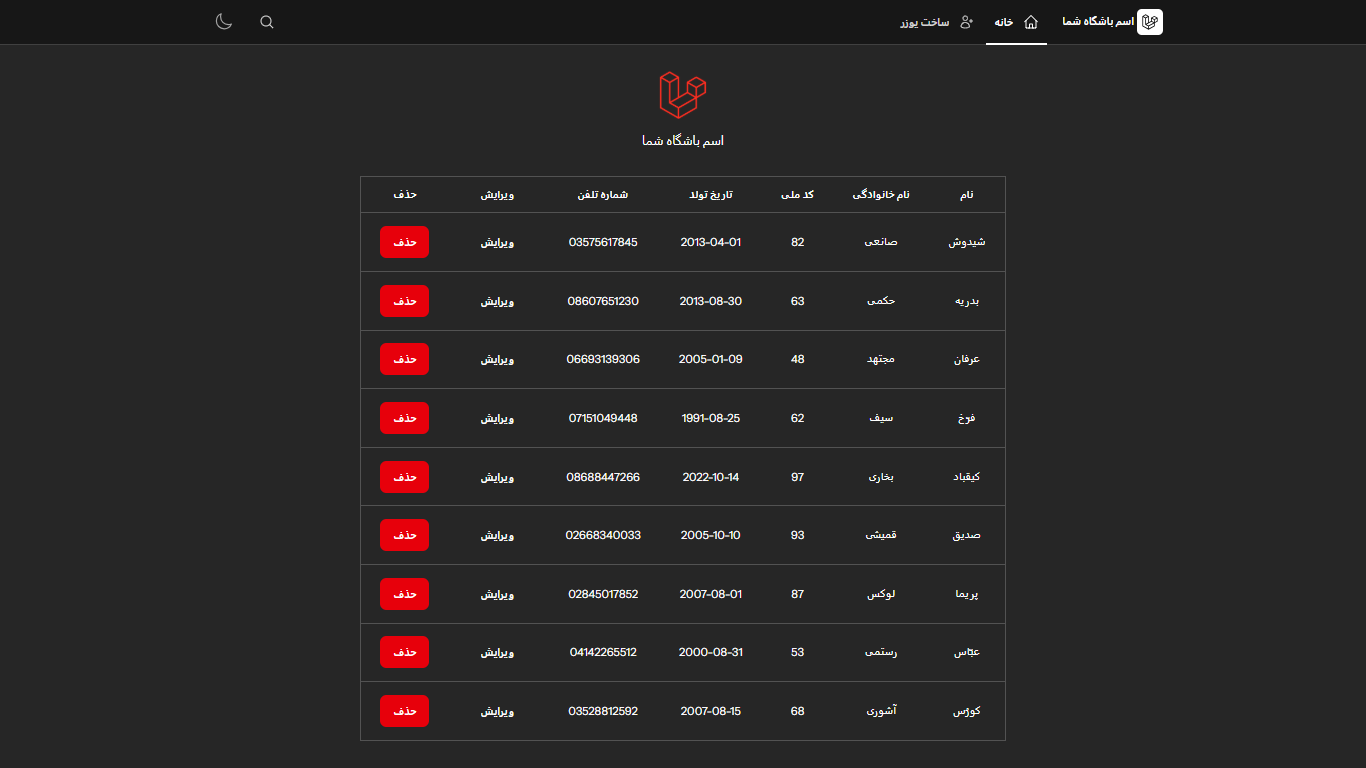Delete the row for شیدوش صانعی

[404, 242]
